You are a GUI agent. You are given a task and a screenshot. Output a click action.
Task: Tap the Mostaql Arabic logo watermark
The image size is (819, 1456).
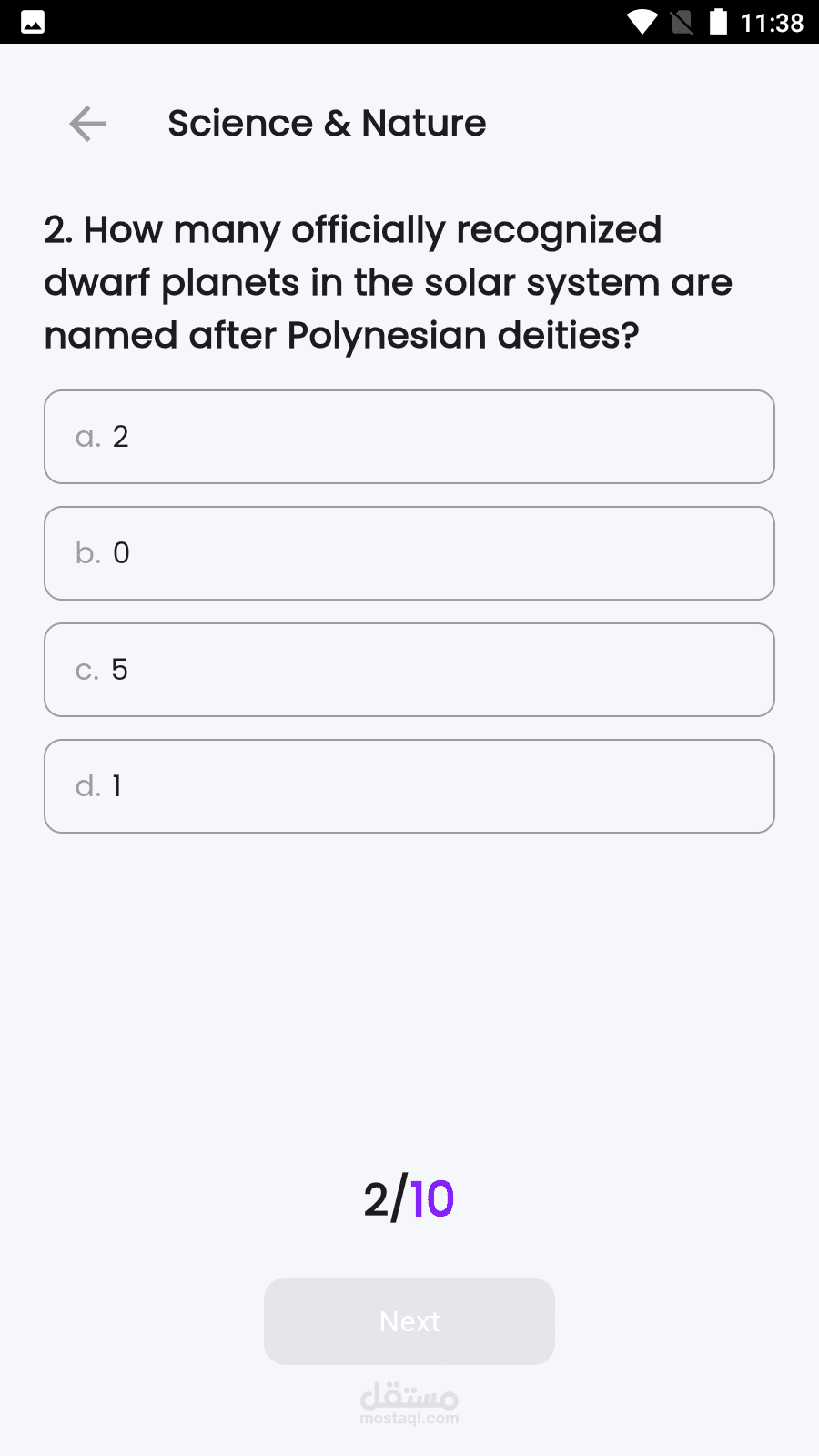[x=409, y=1394]
